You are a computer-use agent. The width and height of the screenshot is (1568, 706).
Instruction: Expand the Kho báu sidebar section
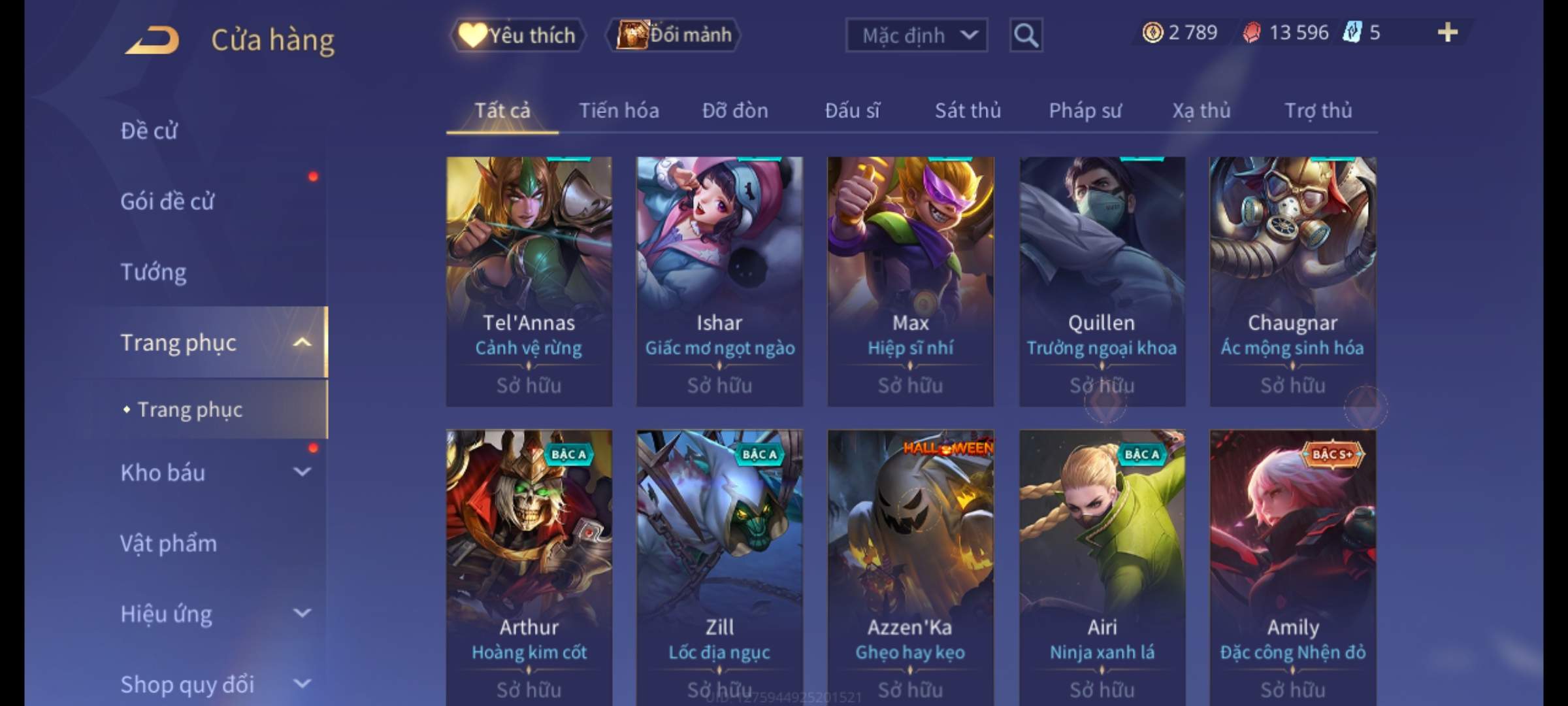[302, 472]
